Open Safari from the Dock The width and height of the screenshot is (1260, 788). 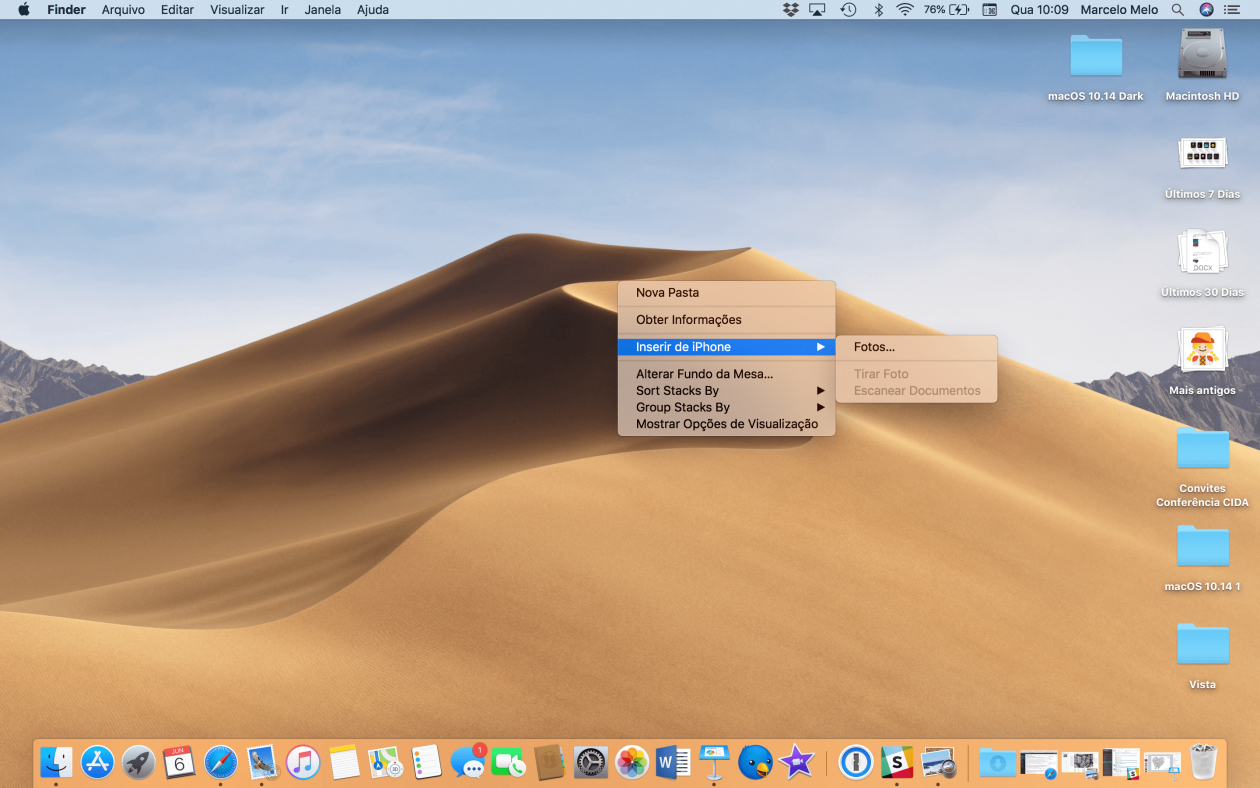(x=220, y=762)
